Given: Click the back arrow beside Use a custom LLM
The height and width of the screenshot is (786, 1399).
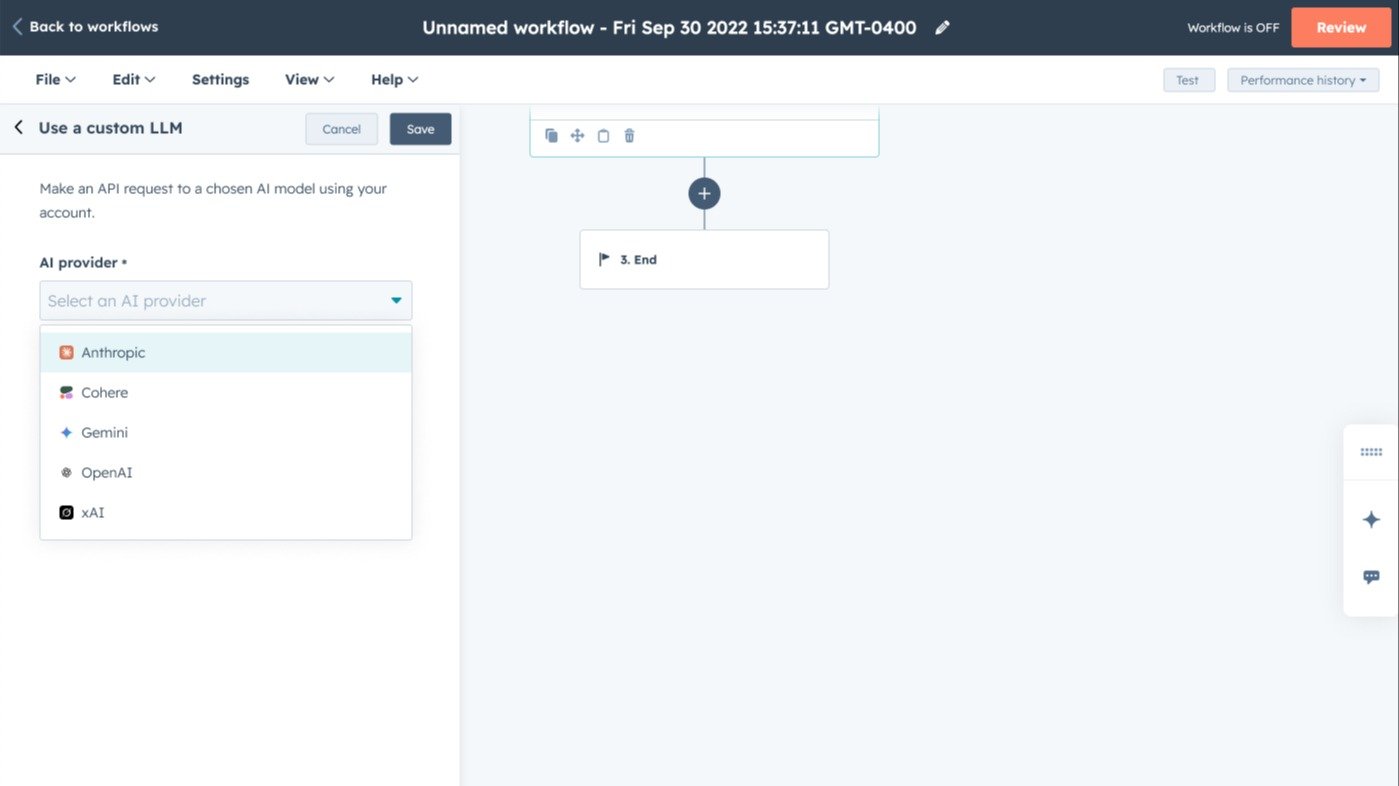Looking at the screenshot, I should 18,127.
